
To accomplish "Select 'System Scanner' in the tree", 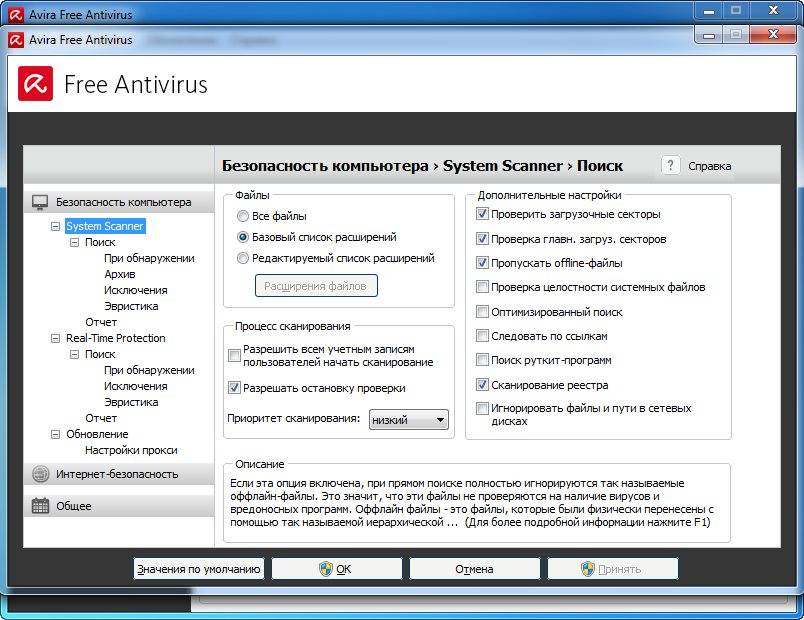I will (105, 226).
